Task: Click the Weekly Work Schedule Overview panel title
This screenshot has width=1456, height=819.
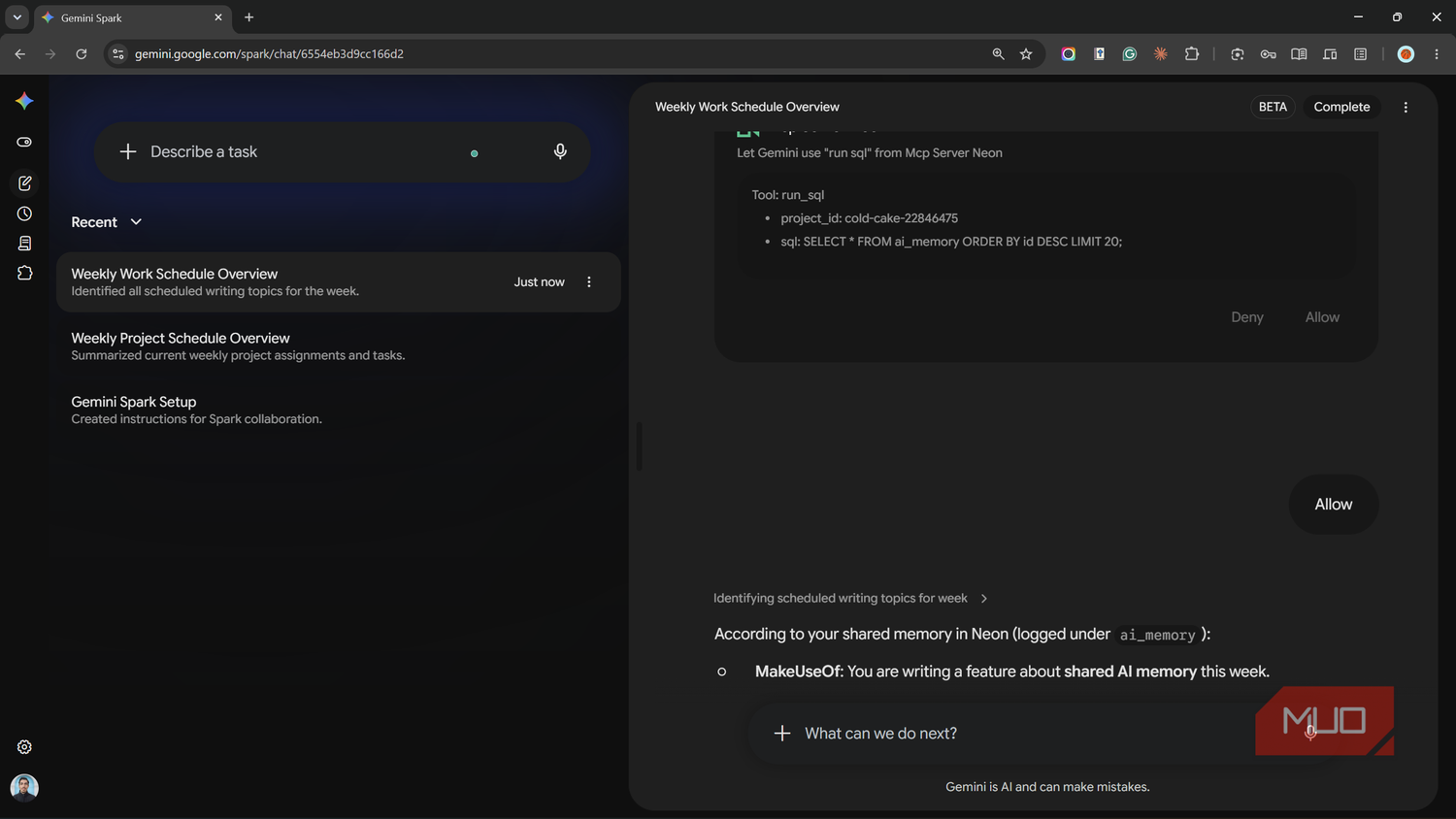Action: coord(747,108)
